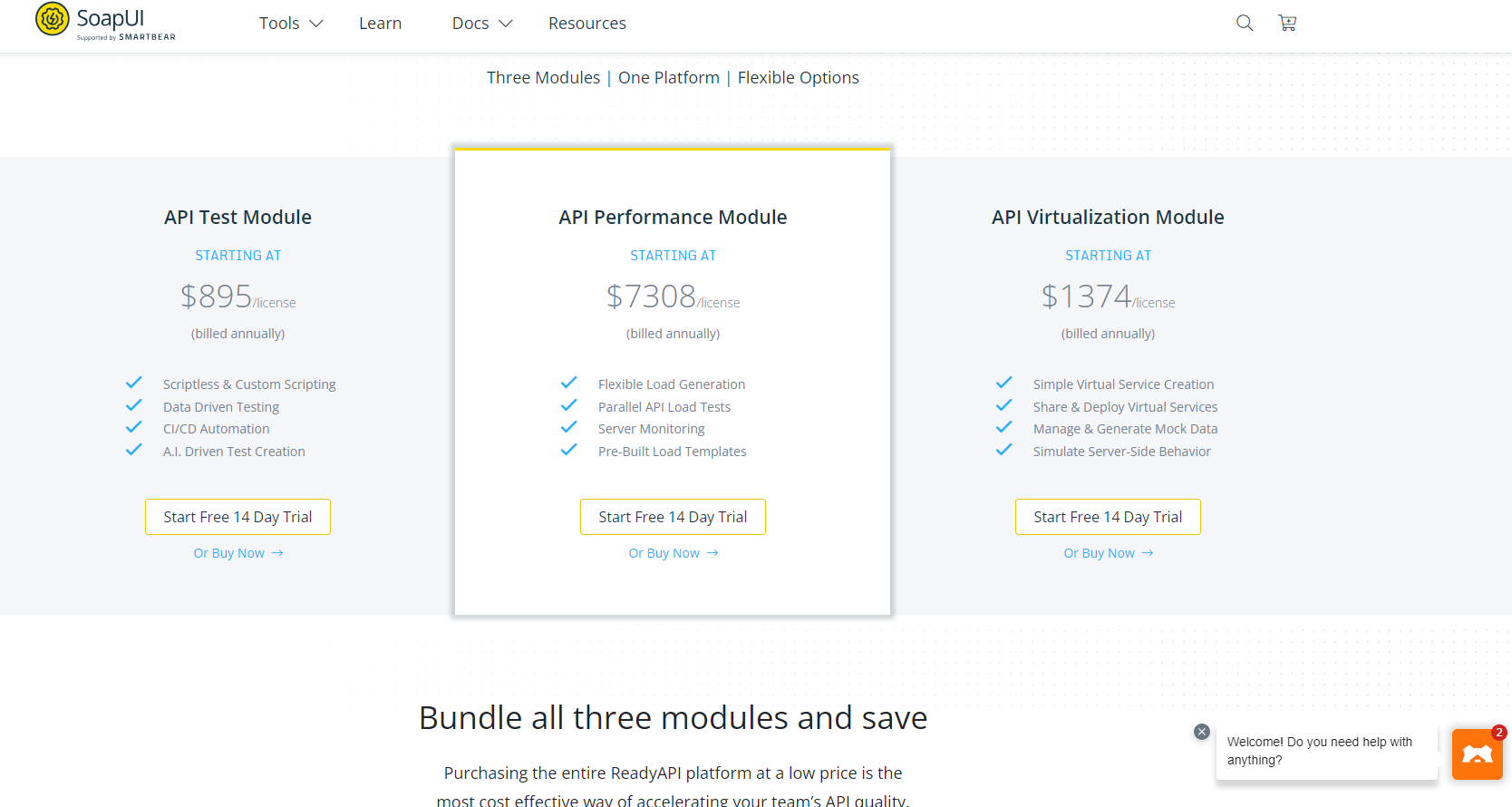Start free trial for API Virtualization Module

1108,517
